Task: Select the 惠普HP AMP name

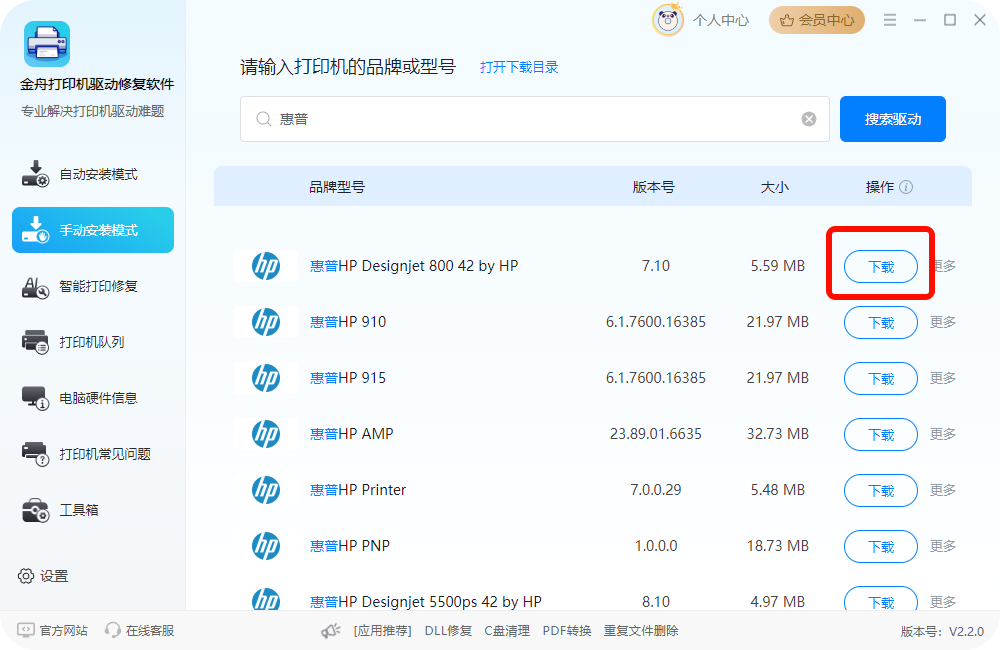Action: point(351,434)
